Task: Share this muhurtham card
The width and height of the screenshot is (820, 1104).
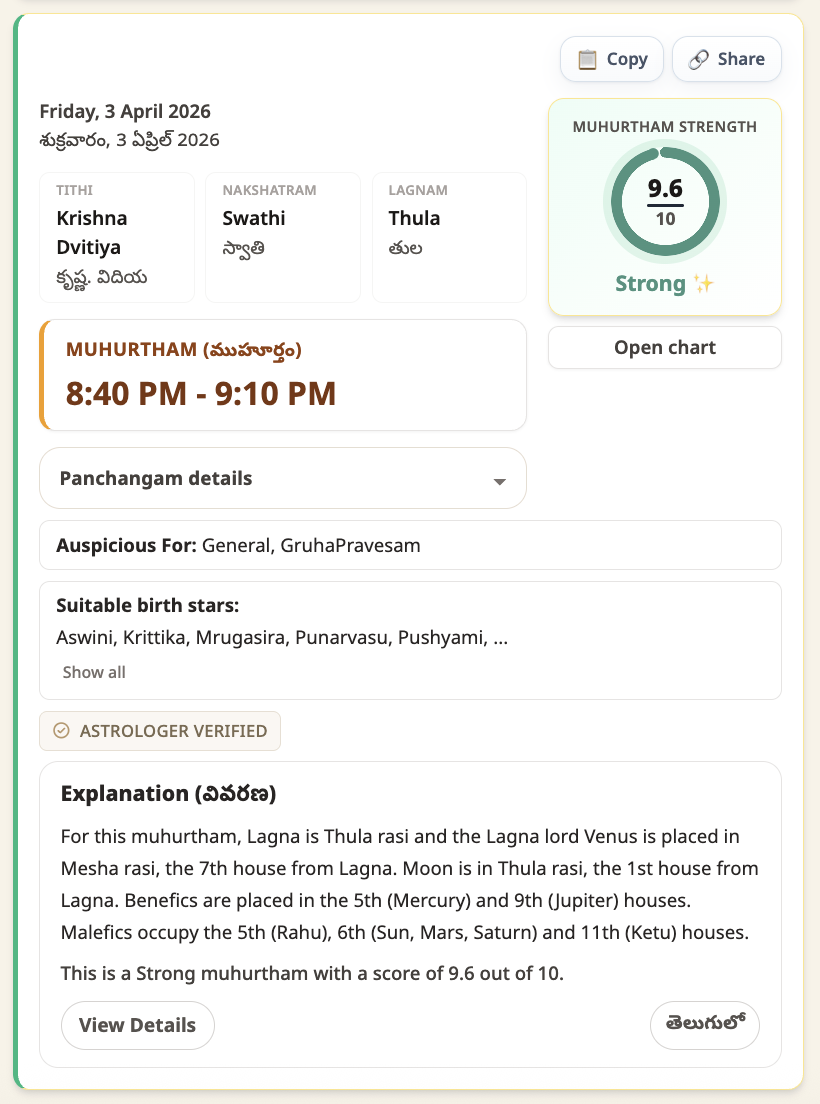Action: [727, 59]
